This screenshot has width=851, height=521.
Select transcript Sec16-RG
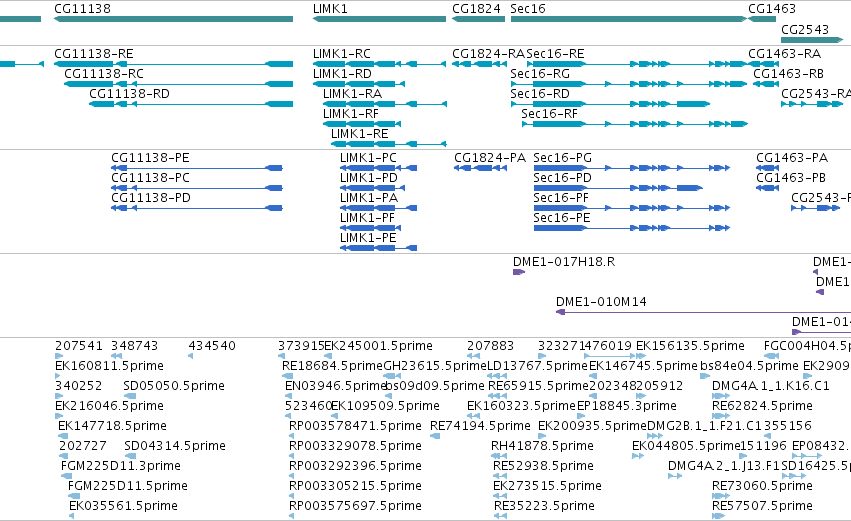[540, 74]
